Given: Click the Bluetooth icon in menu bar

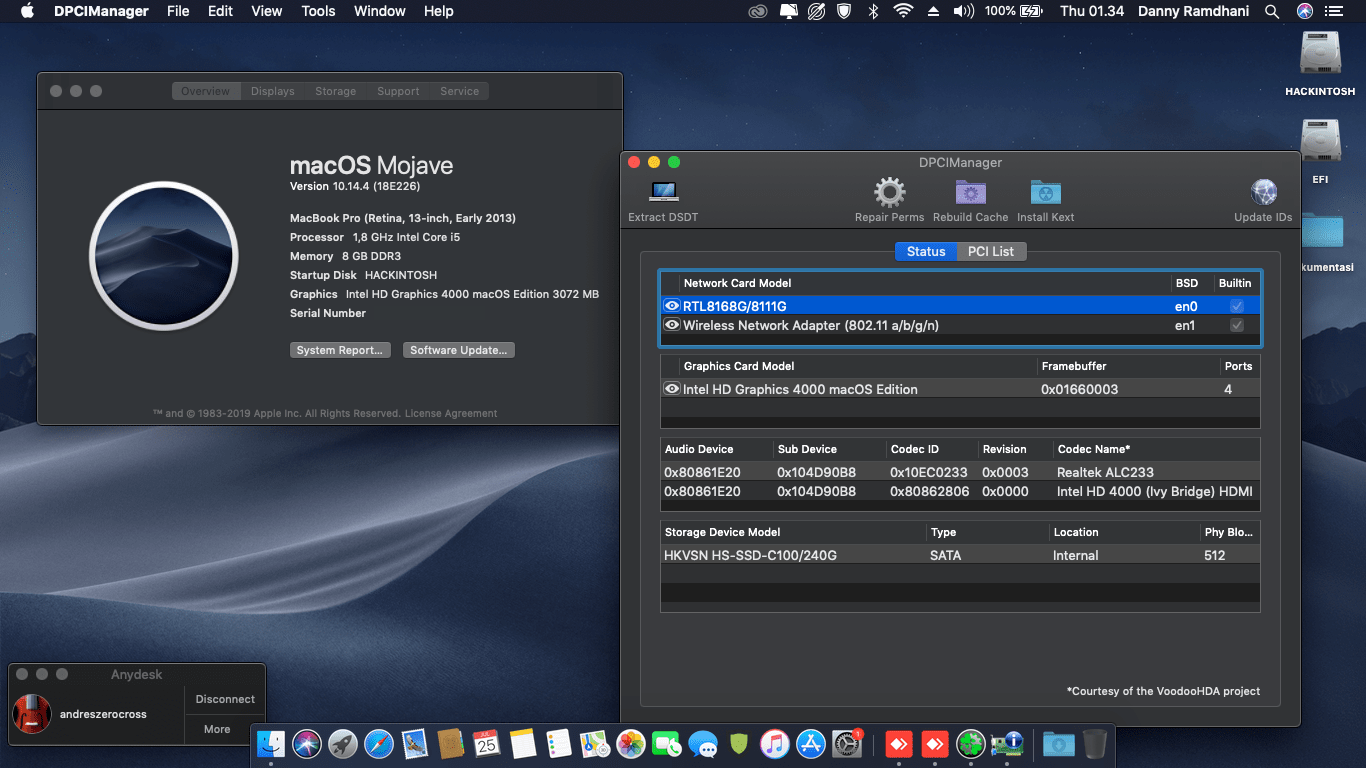Looking at the screenshot, I should click(872, 11).
